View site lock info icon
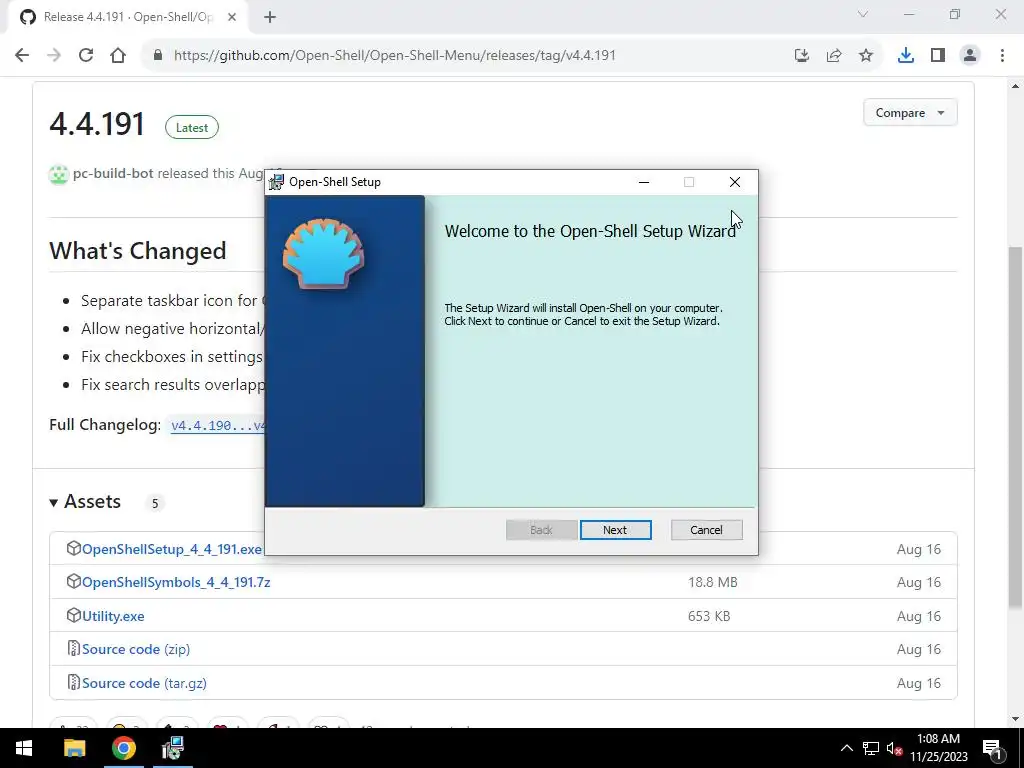 (x=157, y=56)
